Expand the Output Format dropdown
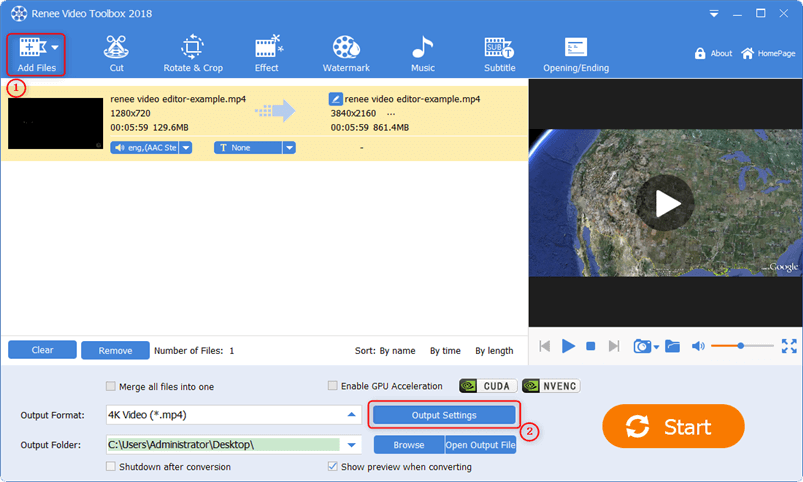The width and height of the screenshot is (803, 482). point(351,415)
